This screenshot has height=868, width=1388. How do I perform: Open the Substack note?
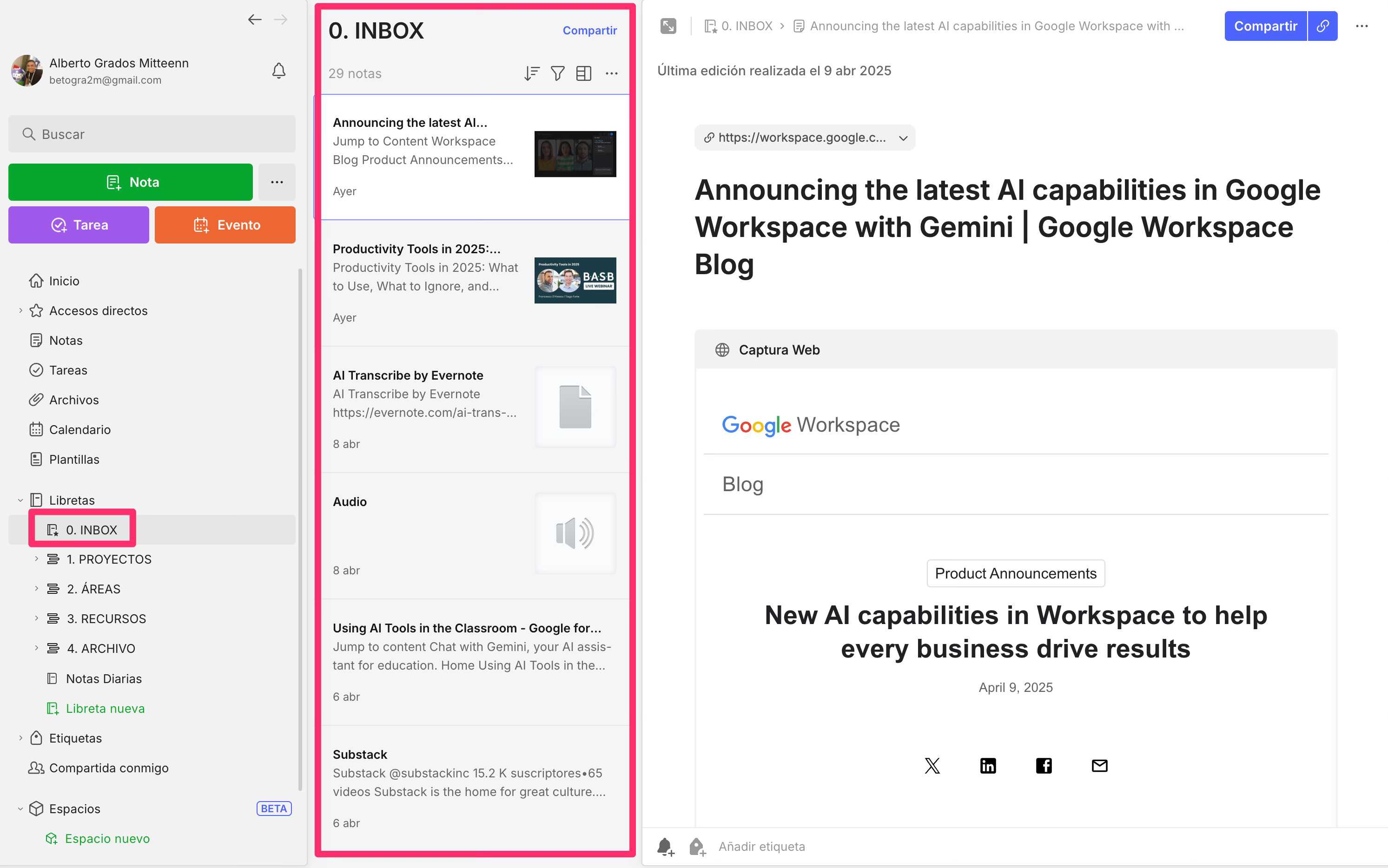pos(475,788)
